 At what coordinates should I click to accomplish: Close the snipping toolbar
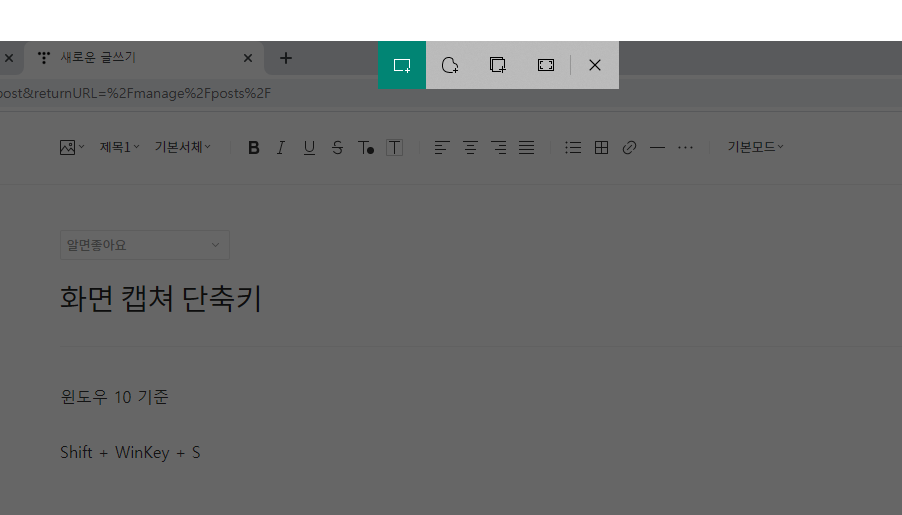[x=595, y=65]
